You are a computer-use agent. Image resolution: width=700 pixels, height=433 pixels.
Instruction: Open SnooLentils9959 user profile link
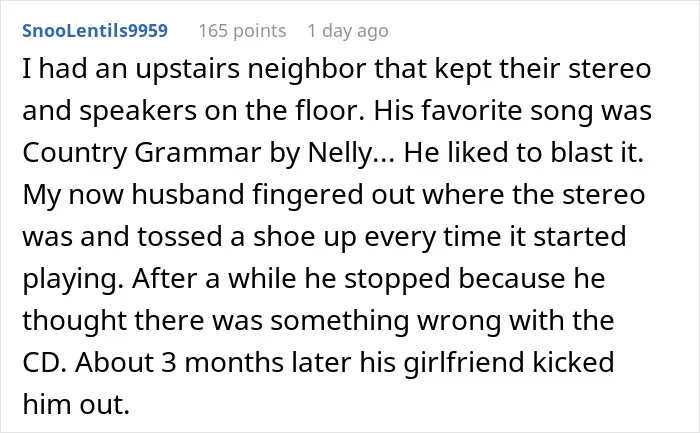[x=95, y=31]
